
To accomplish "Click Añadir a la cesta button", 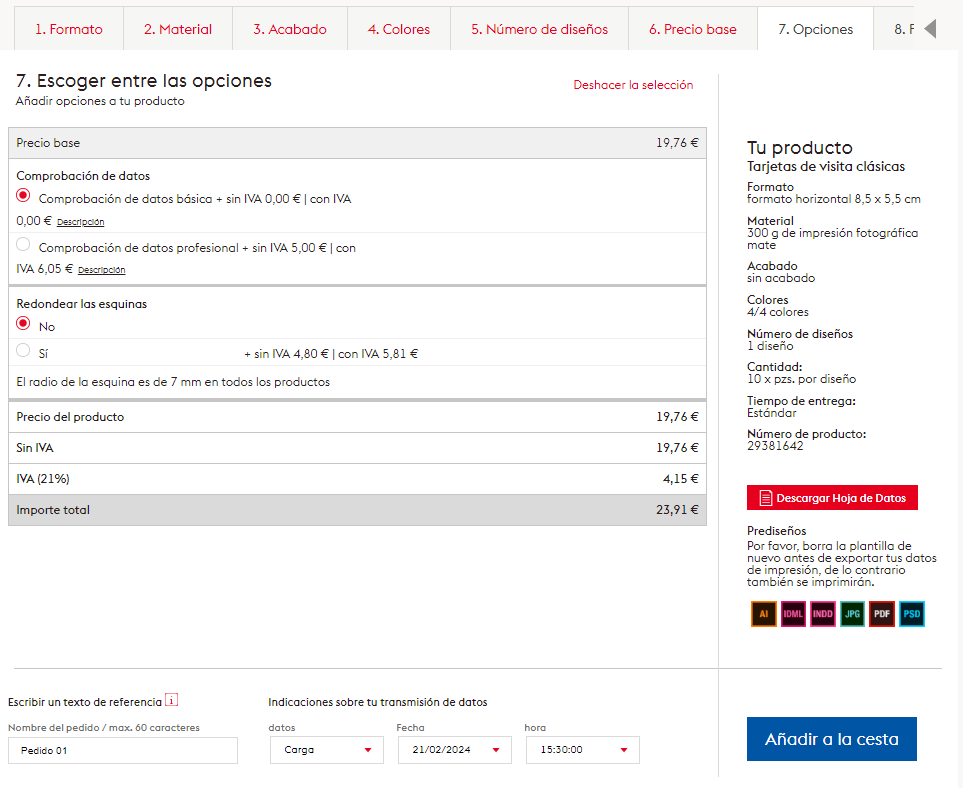I will 831,739.
